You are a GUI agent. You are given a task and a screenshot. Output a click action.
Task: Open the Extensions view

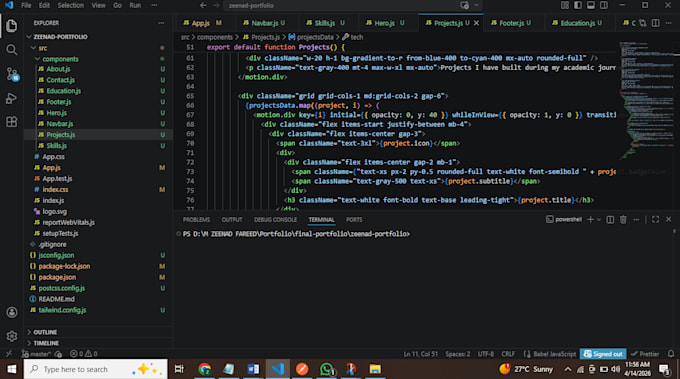coord(12,122)
